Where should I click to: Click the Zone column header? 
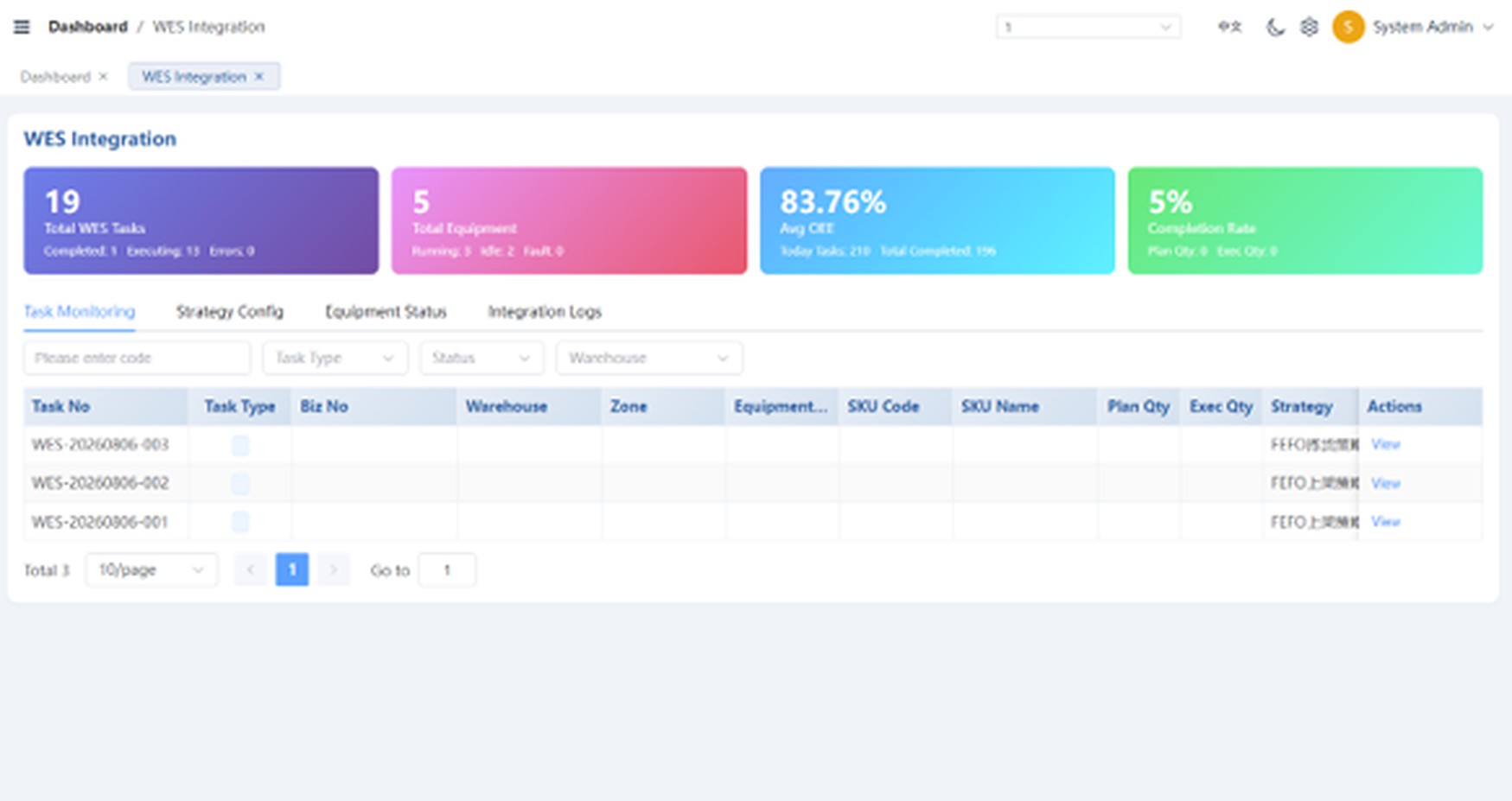(663, 406)
